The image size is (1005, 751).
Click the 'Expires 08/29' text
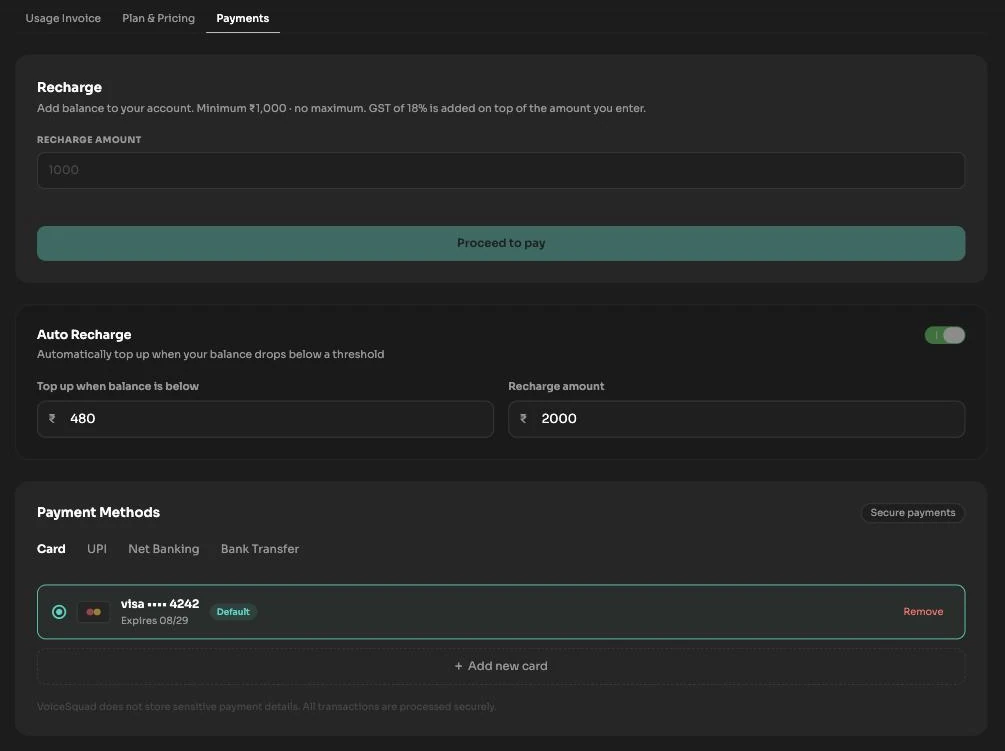(x=154, y=621)
